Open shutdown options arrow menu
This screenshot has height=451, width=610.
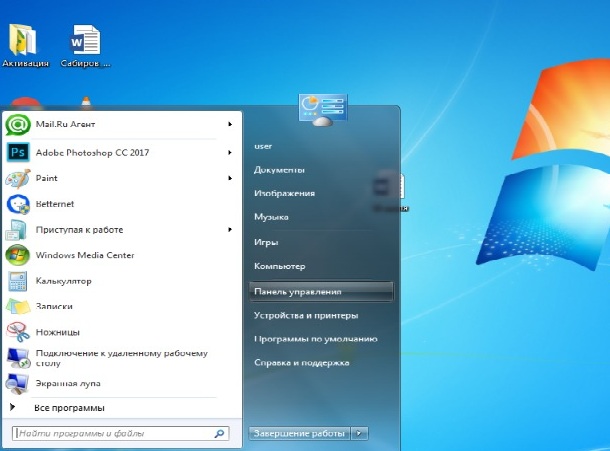360,433
